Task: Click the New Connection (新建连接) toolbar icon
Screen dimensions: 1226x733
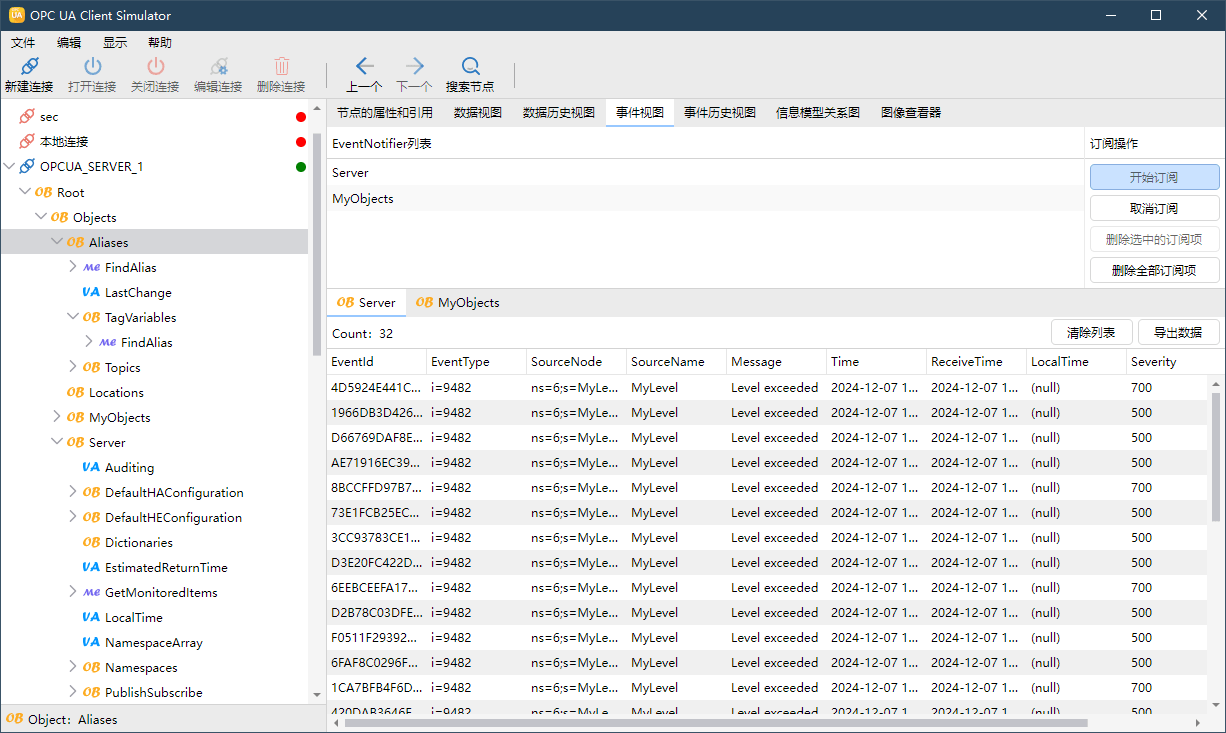Action: 29,68
